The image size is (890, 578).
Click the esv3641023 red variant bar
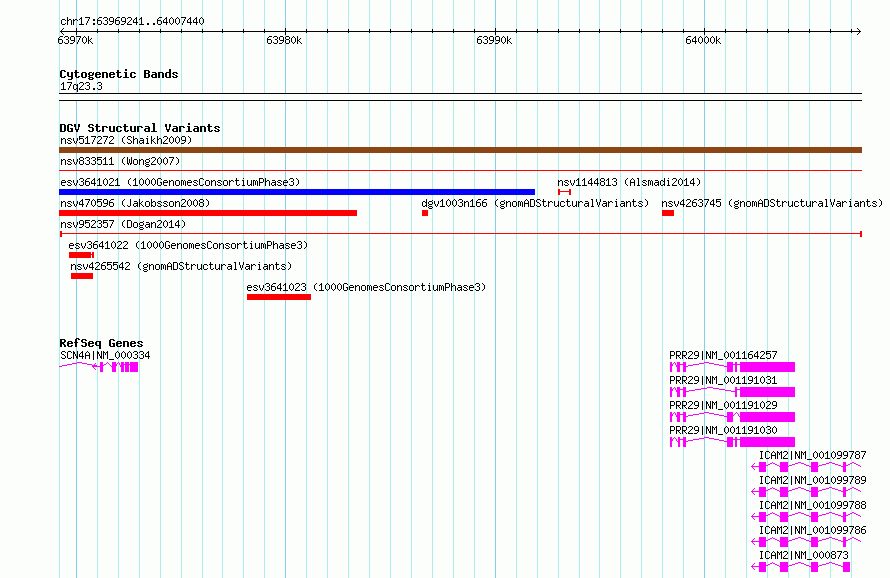coord(279,297)
